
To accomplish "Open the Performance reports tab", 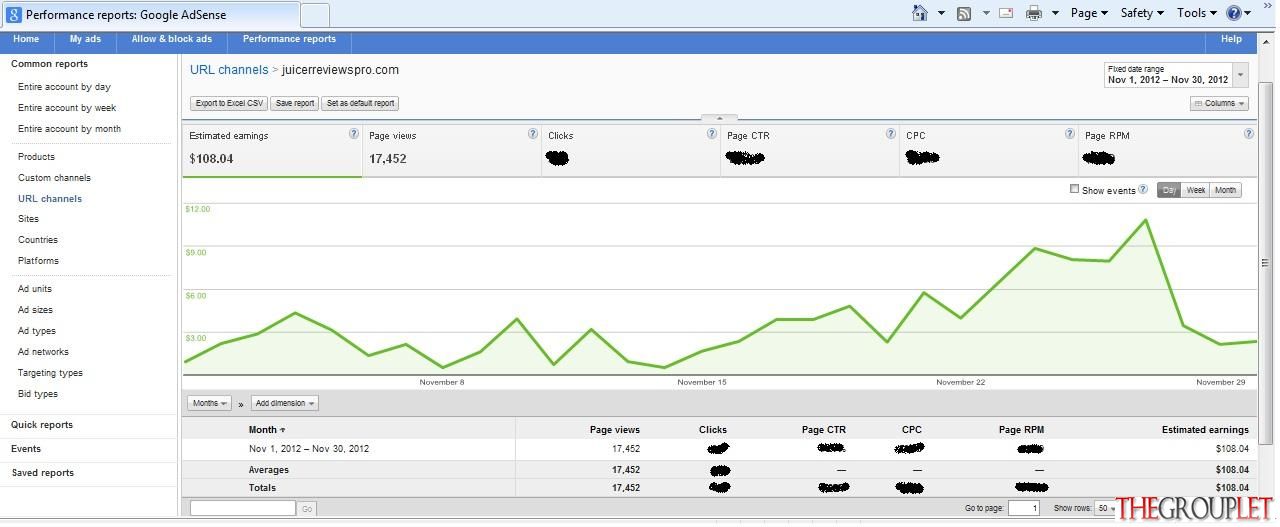I will 289,40.
